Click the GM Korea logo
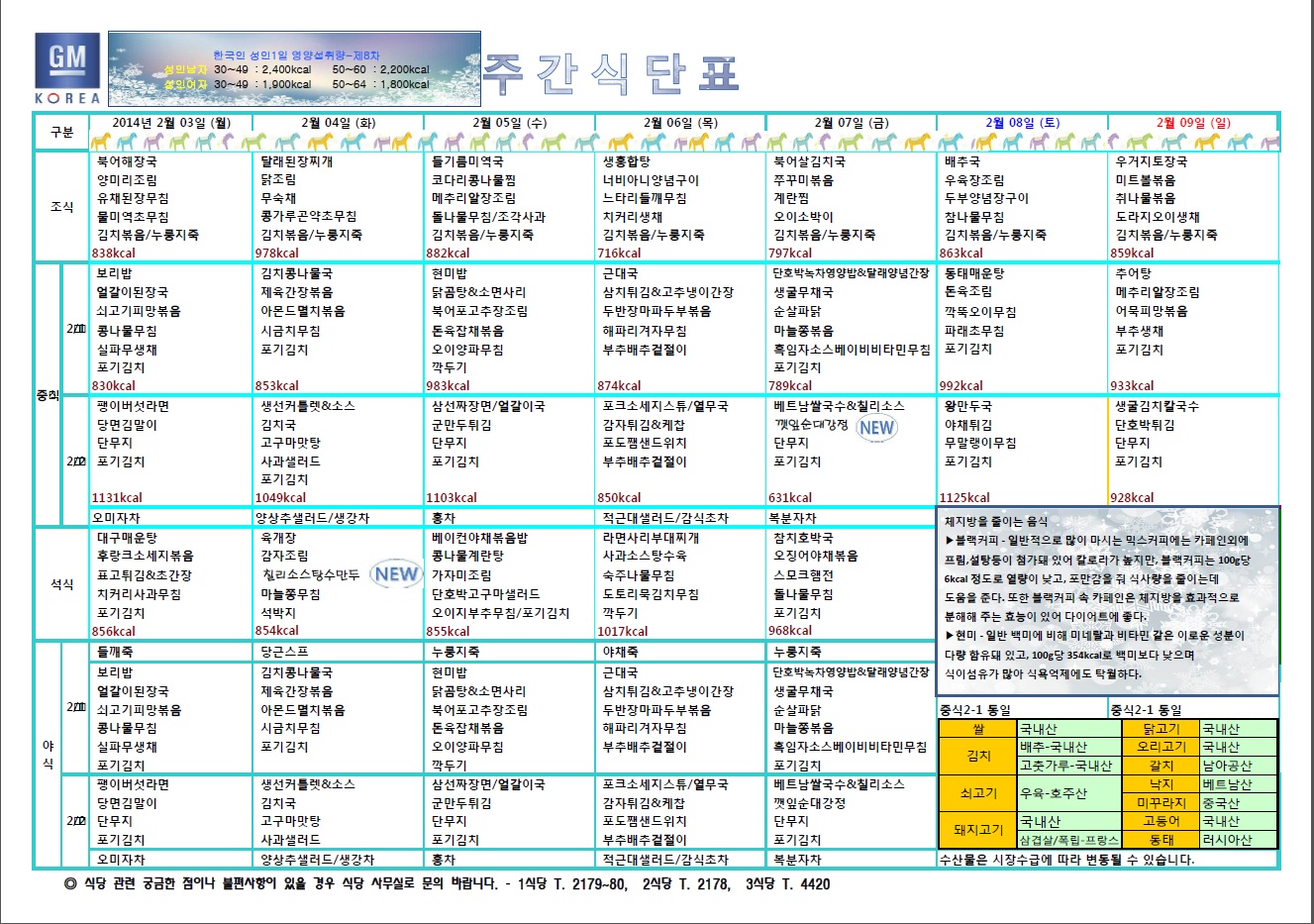This screenshot has height=924, width=1314. pyautogui.click(x=67, y=67)
